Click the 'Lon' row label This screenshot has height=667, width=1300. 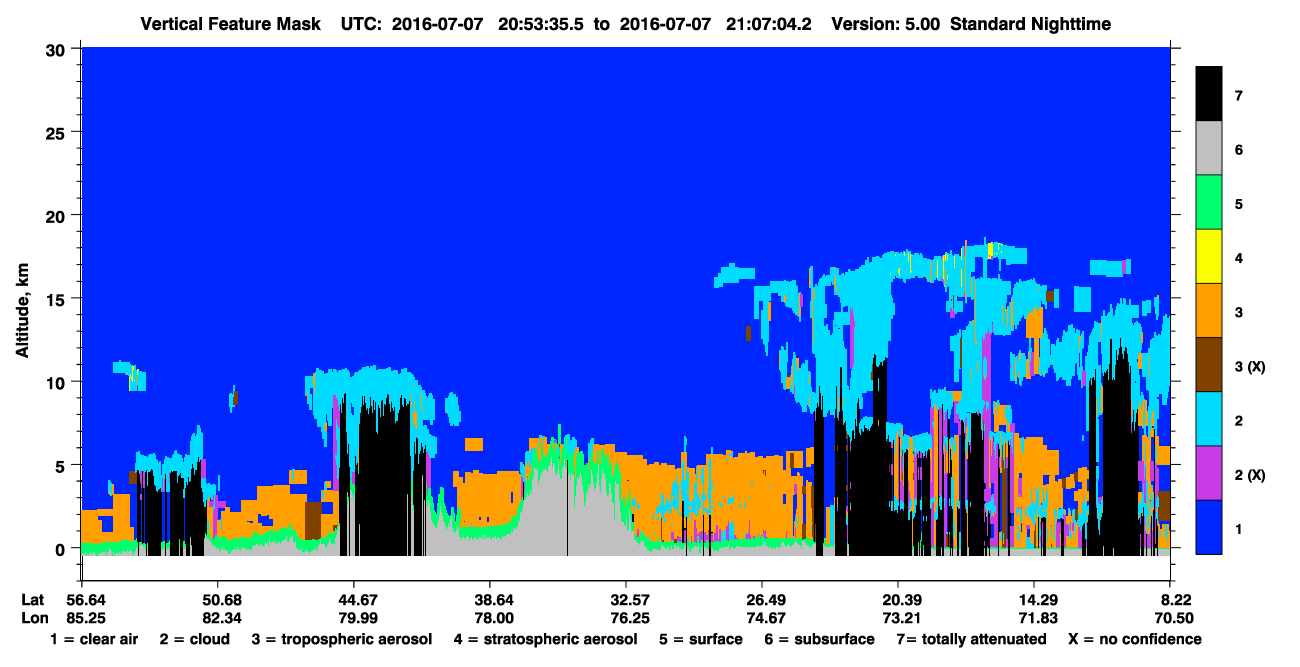tap(33, 618)
